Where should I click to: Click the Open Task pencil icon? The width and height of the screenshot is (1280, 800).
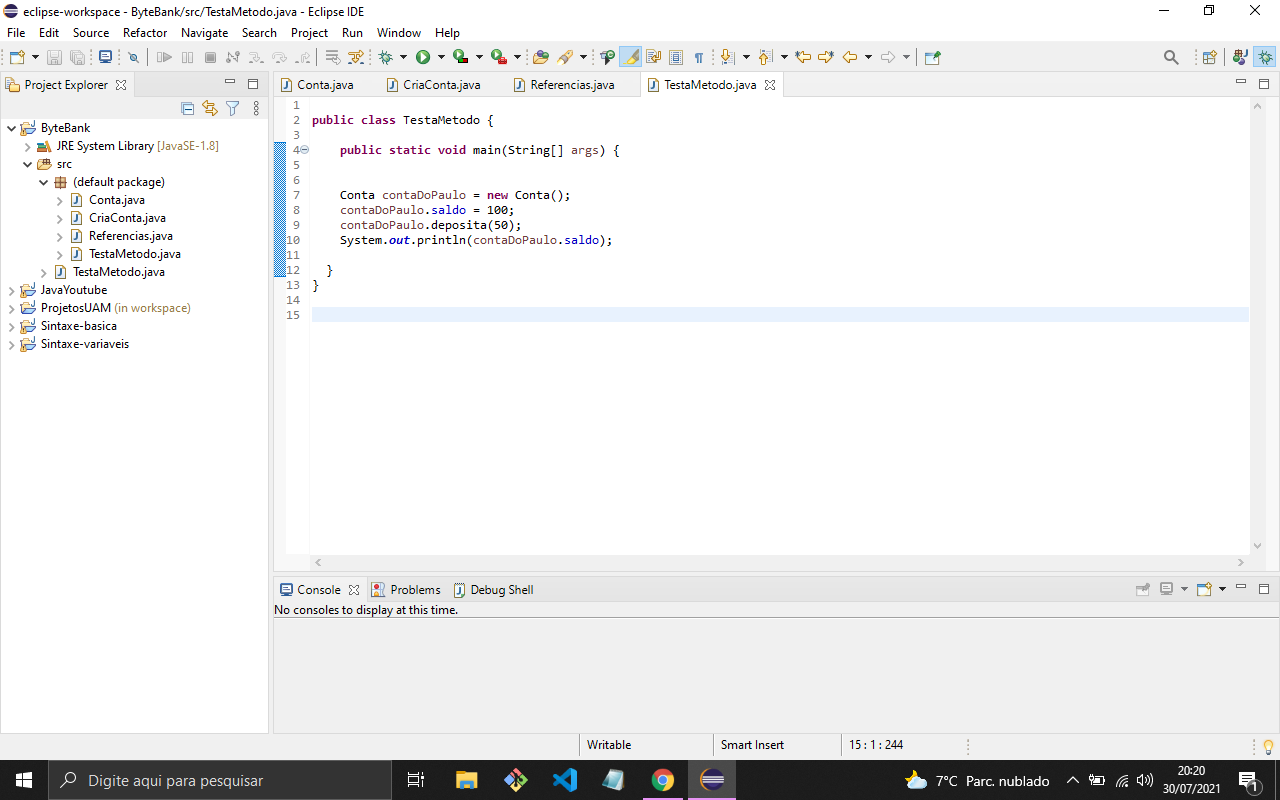point(566,58)
